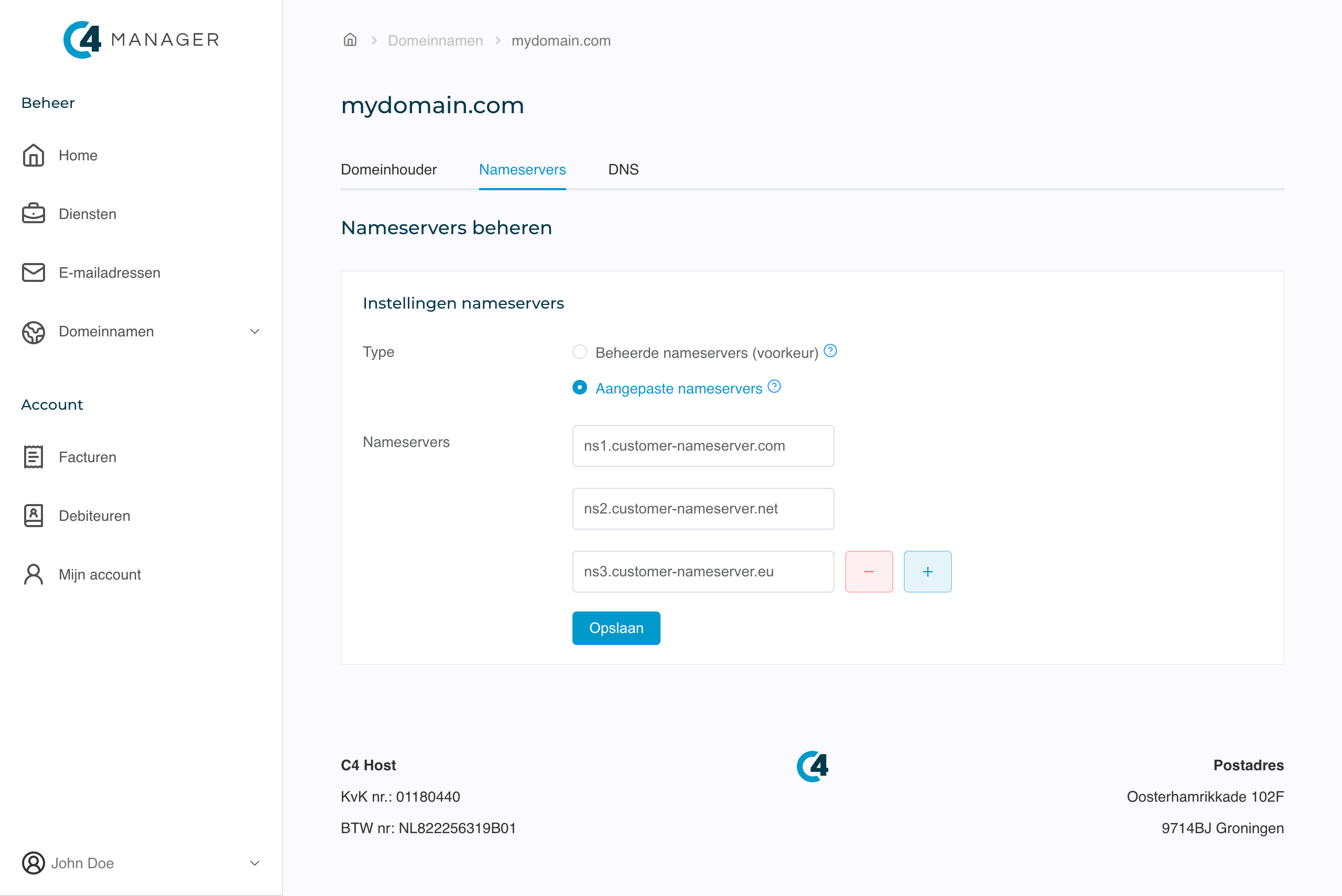Click the Domeinnamen breadcrumb link
The height and width of the screenshot is (896, 1342).
(435, 40)
